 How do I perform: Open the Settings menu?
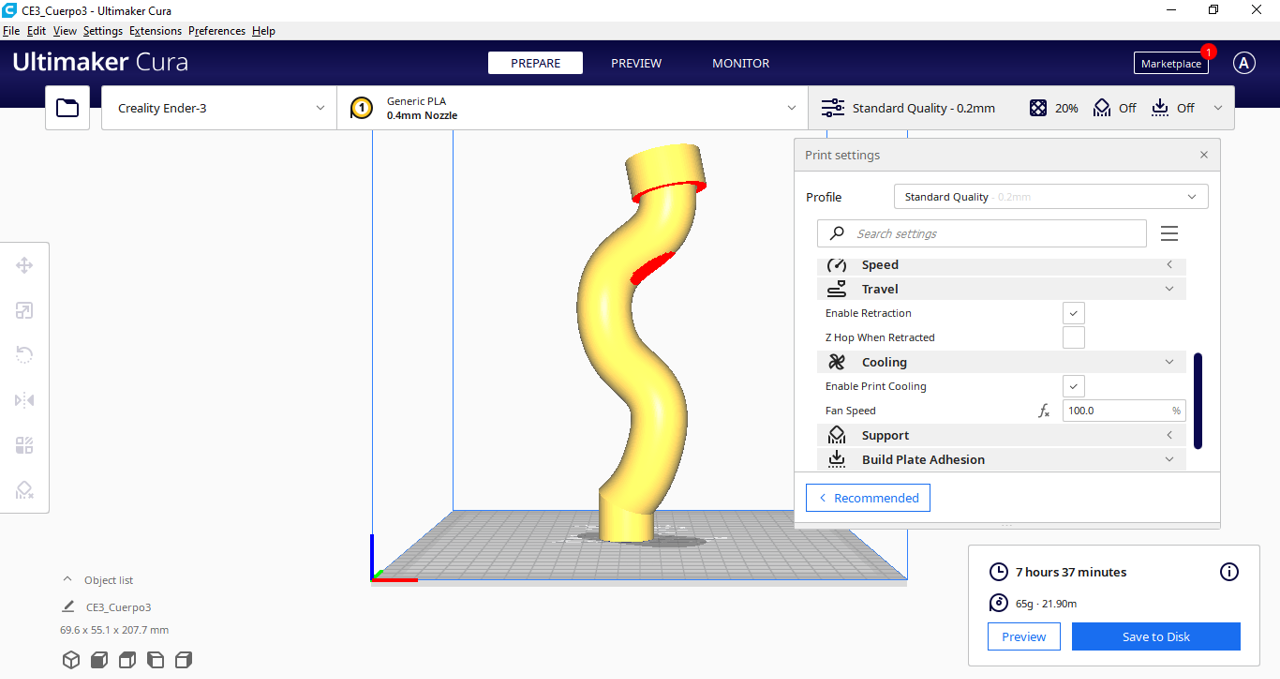103,31
